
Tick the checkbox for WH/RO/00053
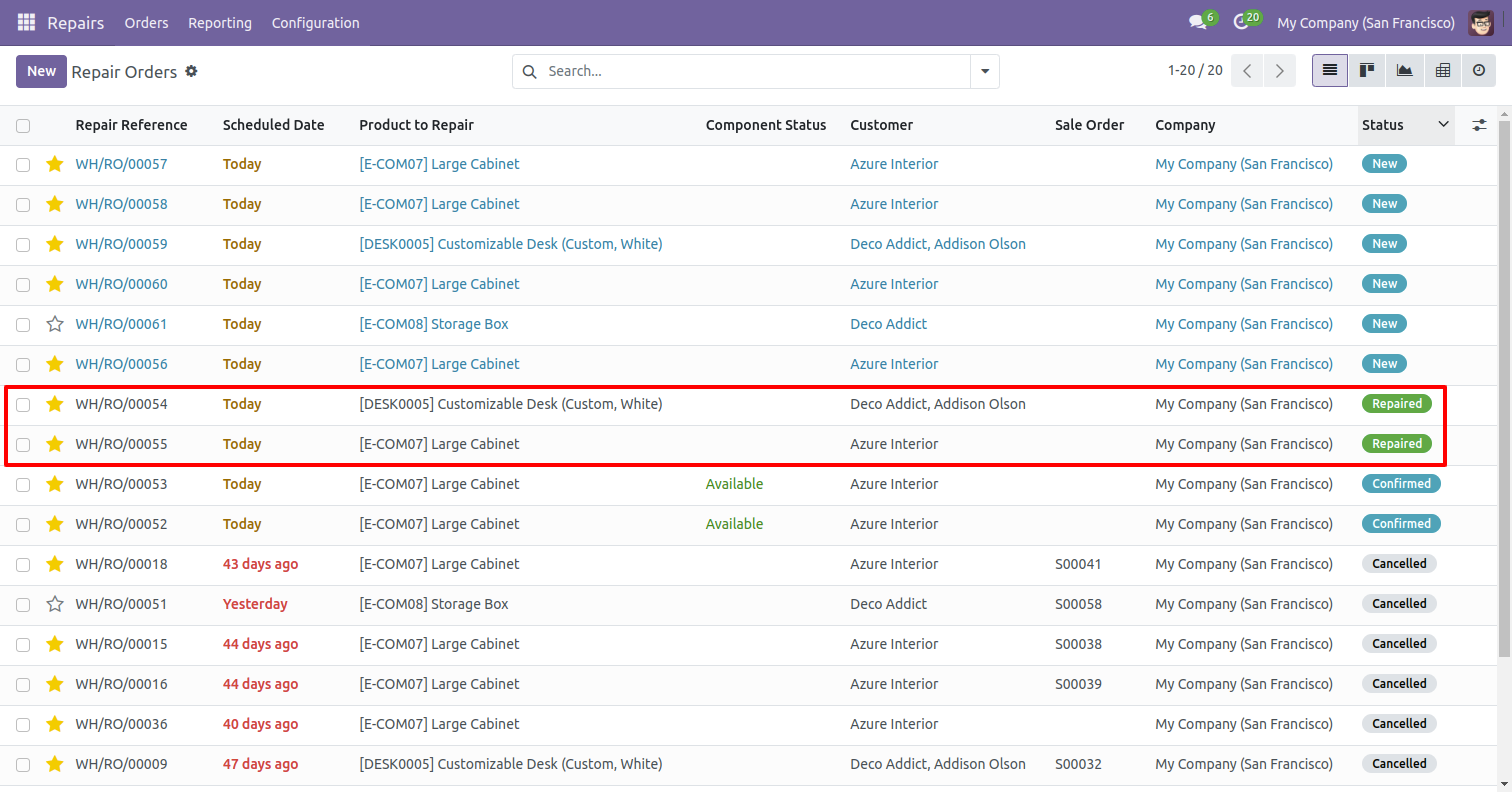coord(23,484)
